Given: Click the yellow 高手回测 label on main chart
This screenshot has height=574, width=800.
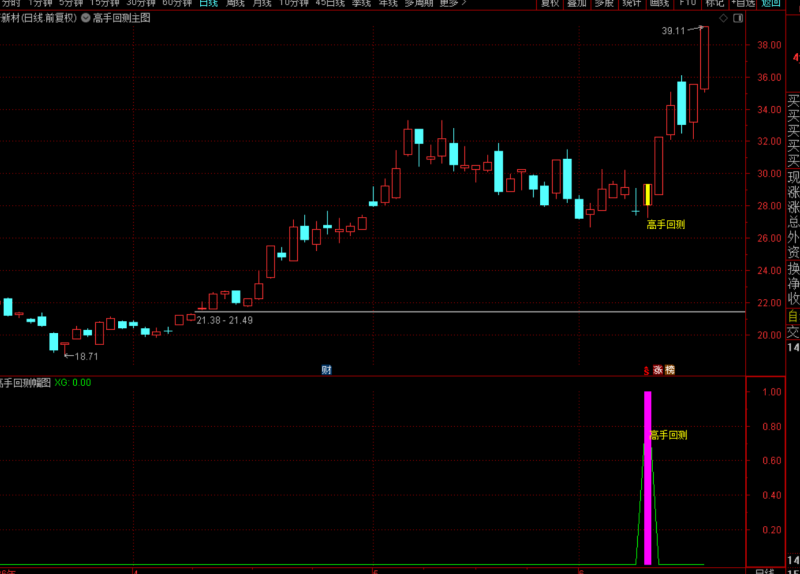Looking at the screenshot, I should [665, 224].
